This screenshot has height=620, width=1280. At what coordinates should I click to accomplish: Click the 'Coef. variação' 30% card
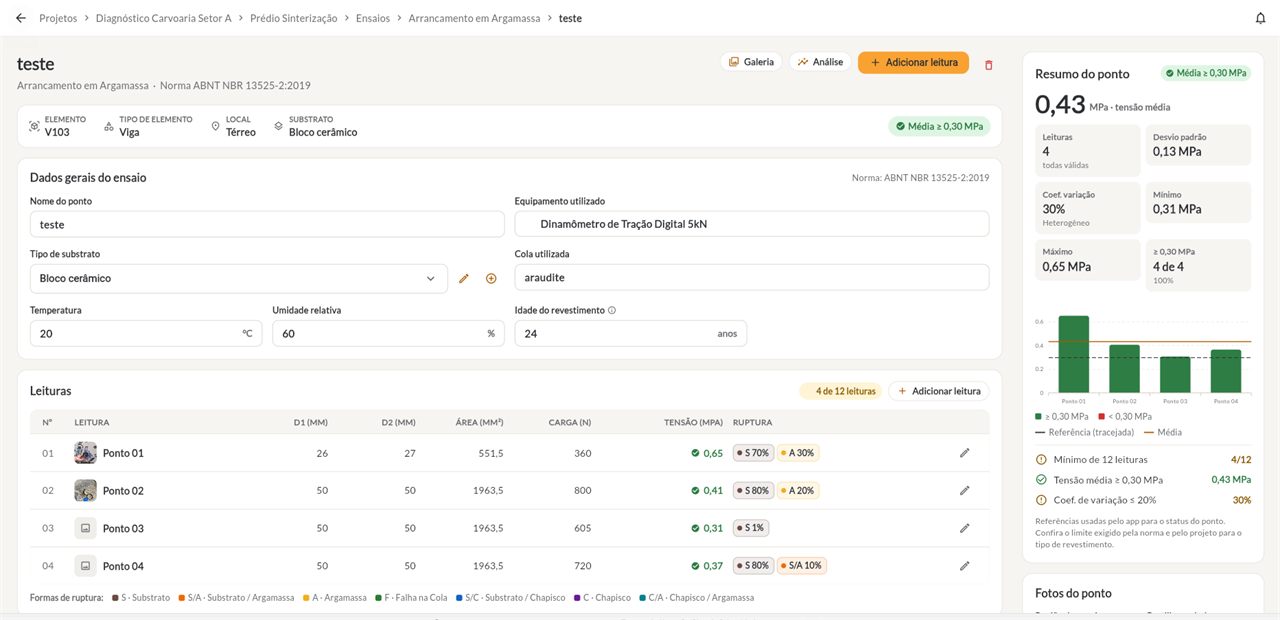1088,207
